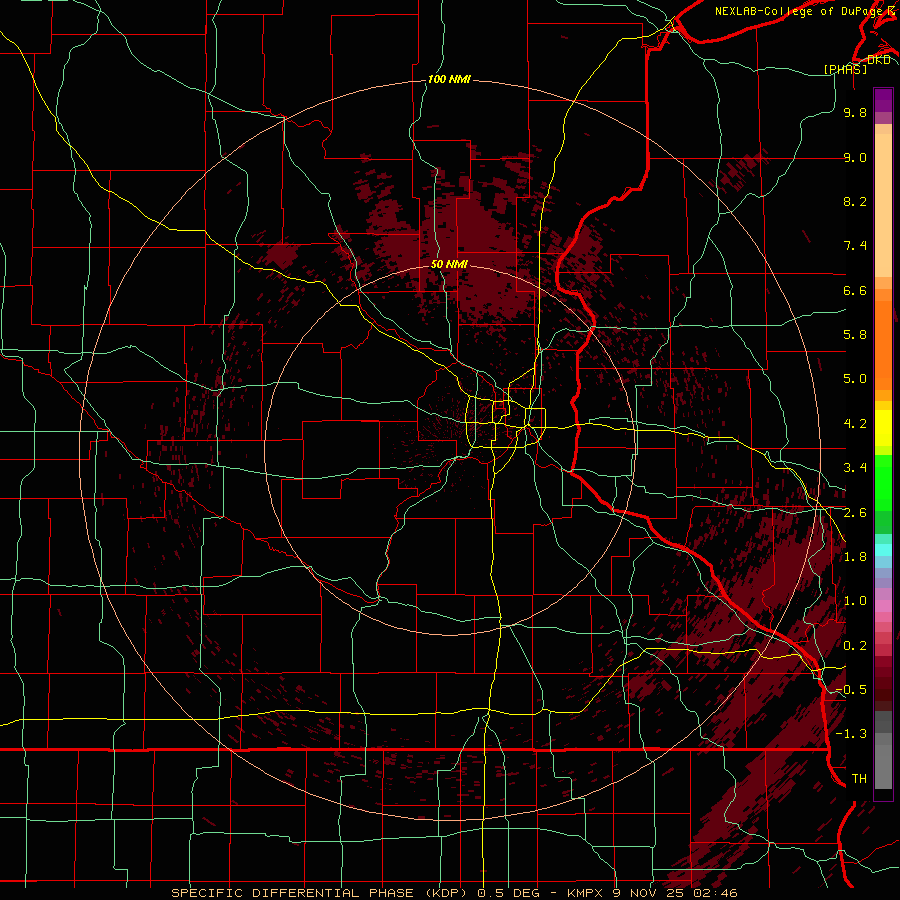
Task: Select the 8.2 legend value
Action: pos(855,201)
